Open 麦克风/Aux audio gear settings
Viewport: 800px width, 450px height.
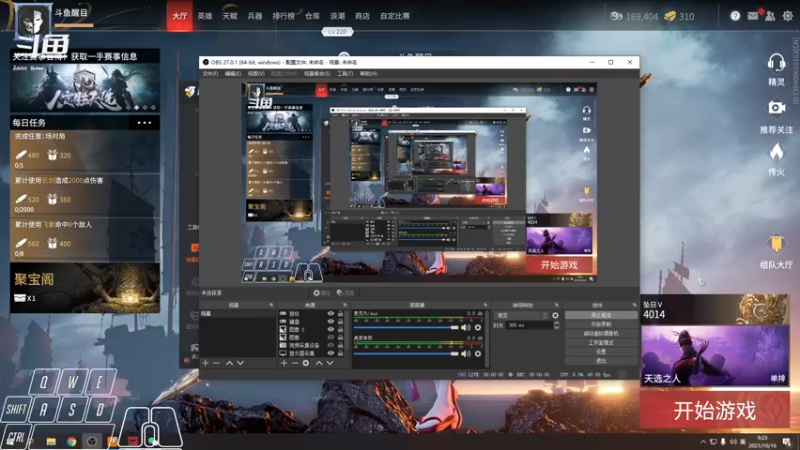pos(478,328)
